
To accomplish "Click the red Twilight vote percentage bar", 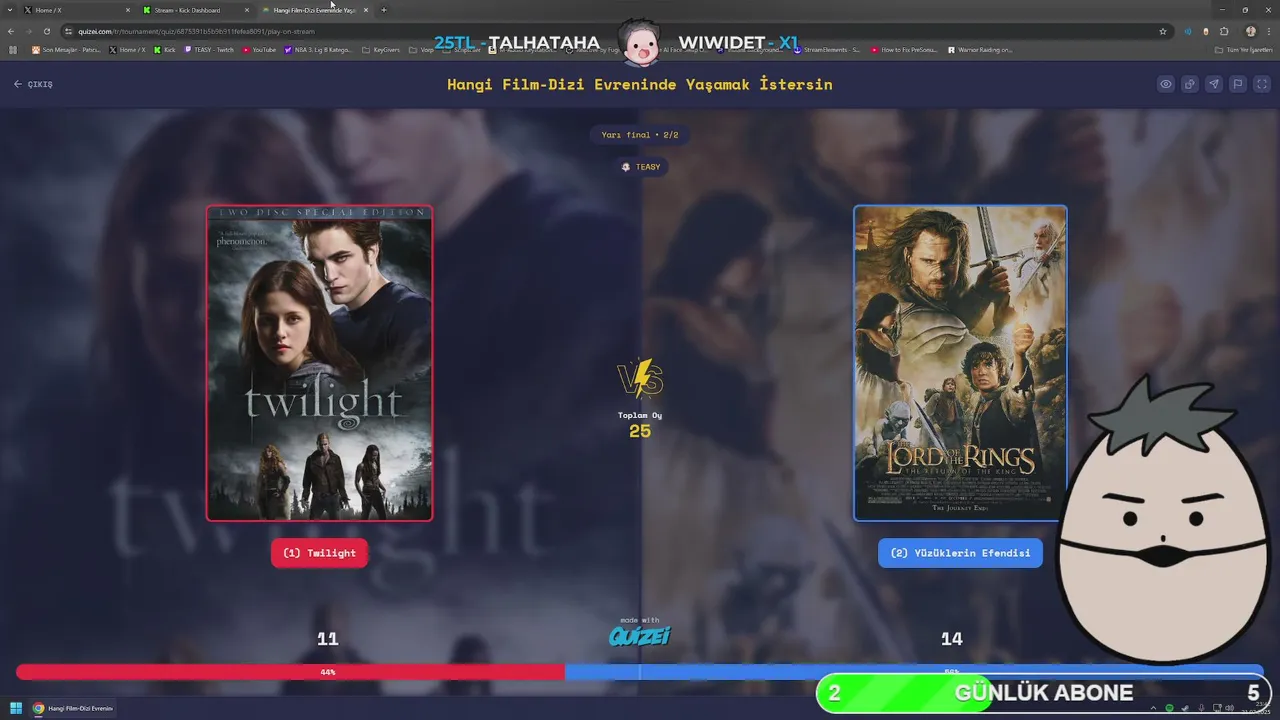I will coord(290,672).
